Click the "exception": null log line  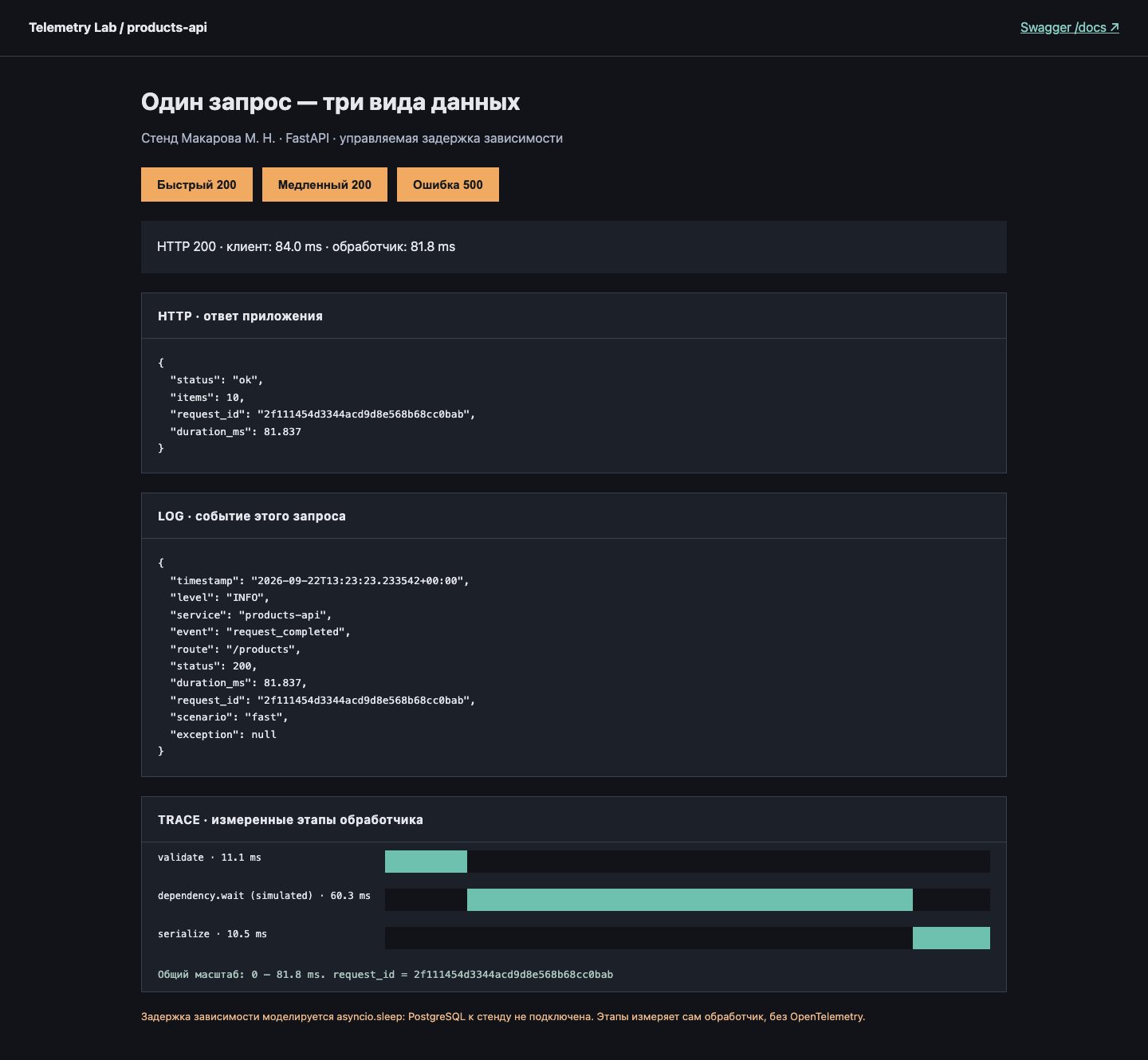click(223, 734)
